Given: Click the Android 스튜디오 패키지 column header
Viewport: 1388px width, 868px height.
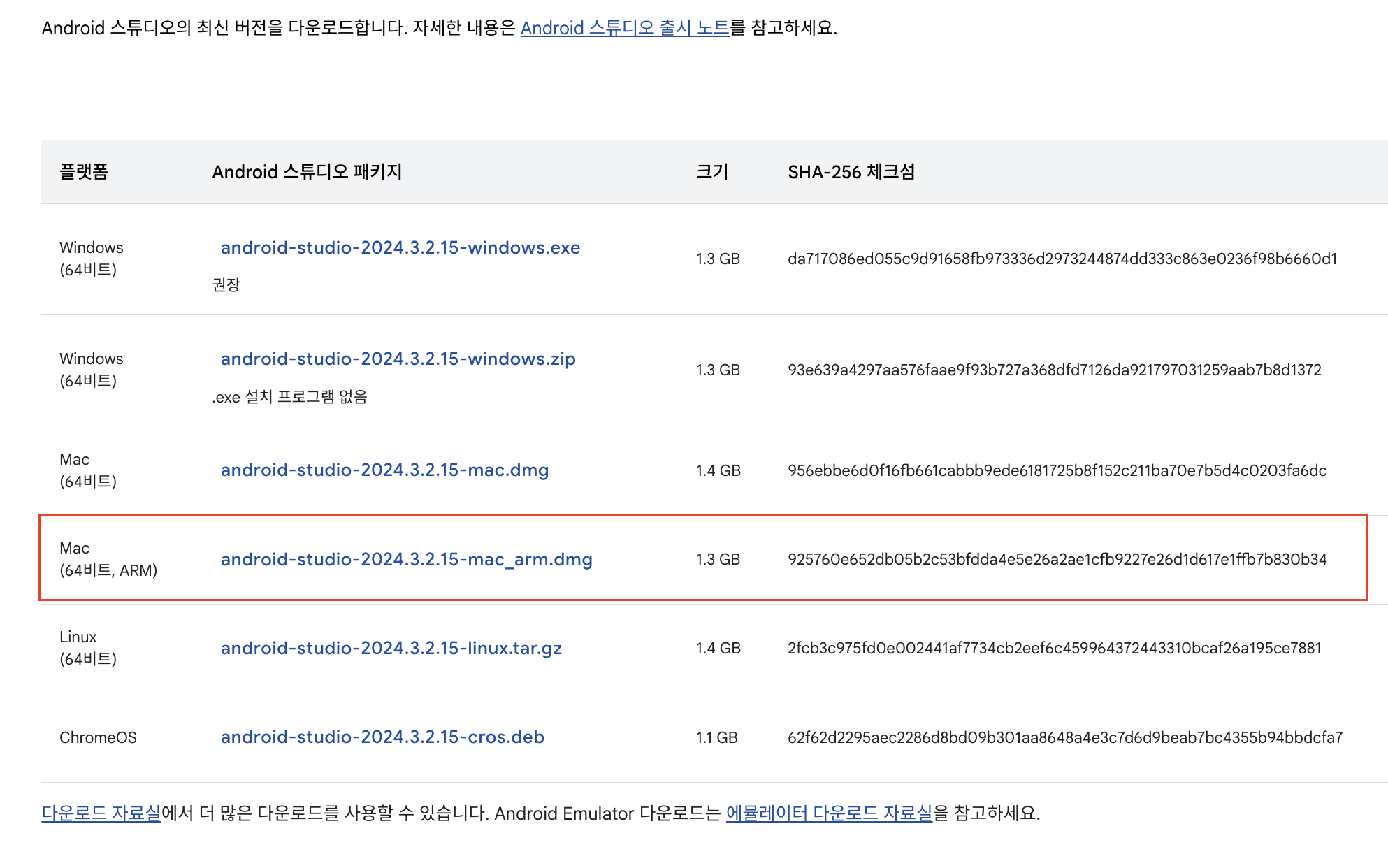Looking at the screenshot, I should (x=307, y=172).
